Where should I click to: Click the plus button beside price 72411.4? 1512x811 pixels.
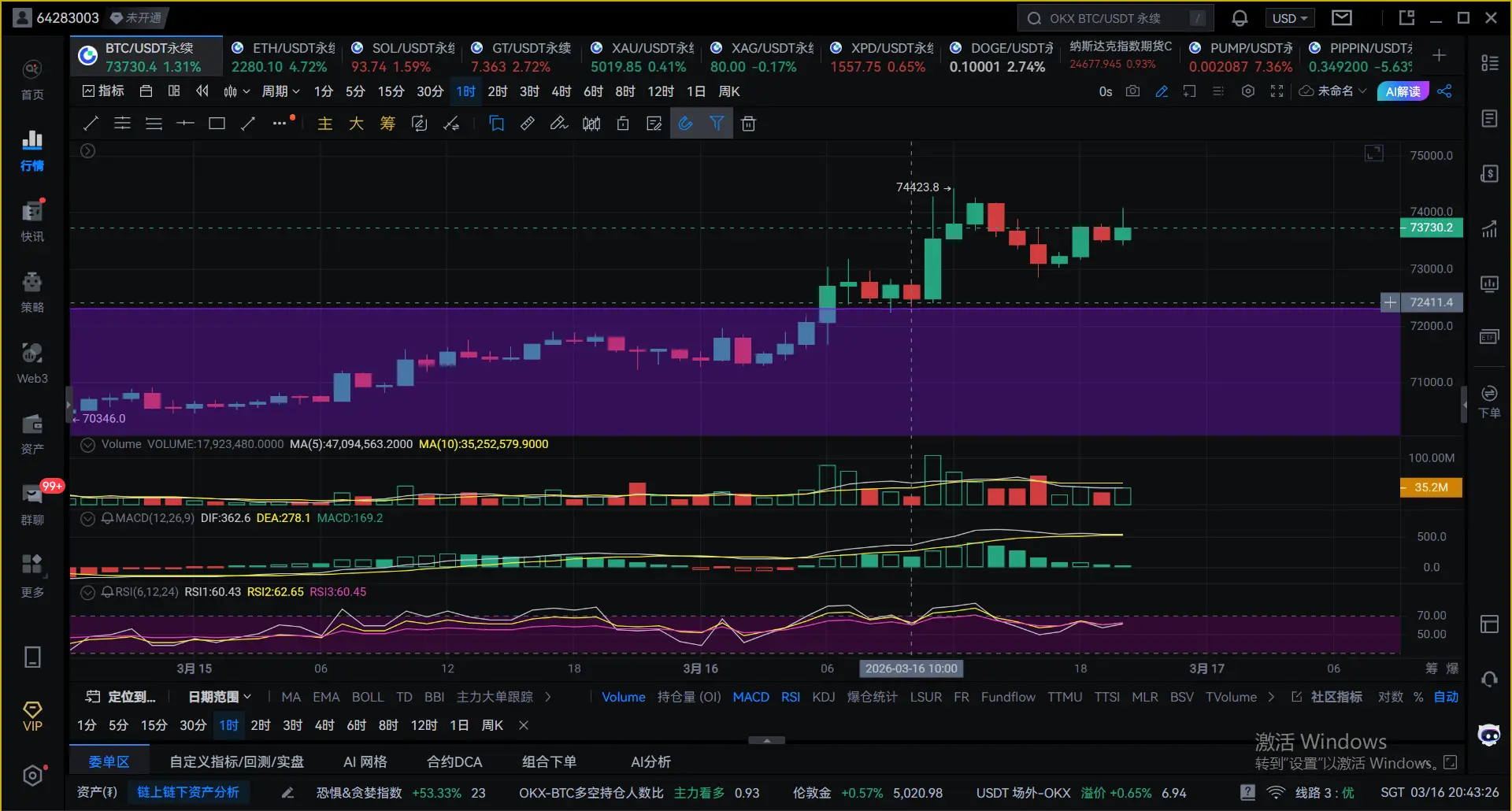(1390, 302)
